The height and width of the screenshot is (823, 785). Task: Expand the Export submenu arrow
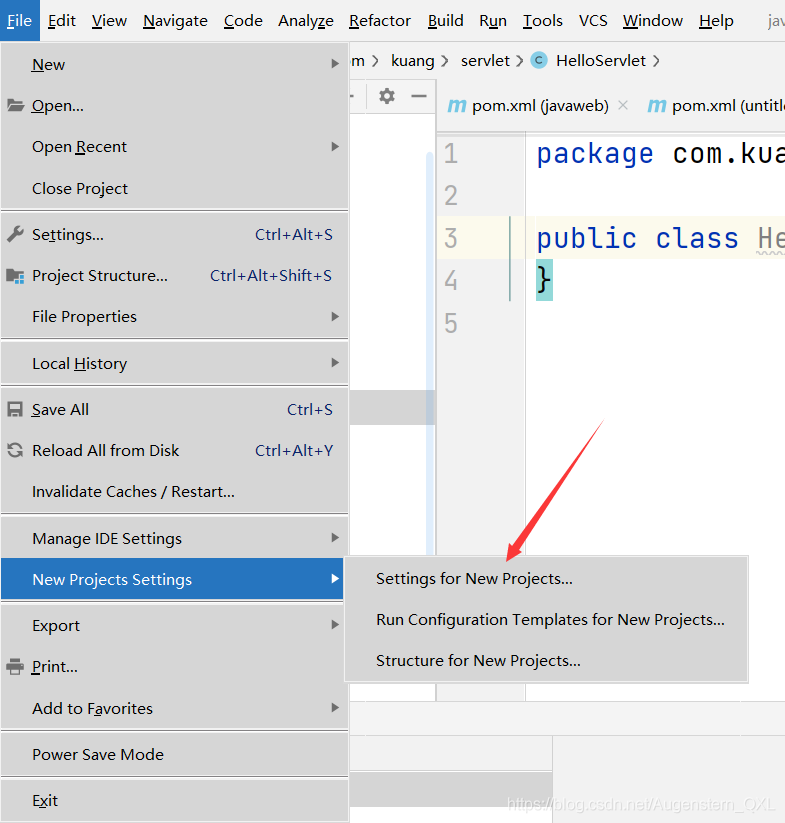[x=335, y=625]
